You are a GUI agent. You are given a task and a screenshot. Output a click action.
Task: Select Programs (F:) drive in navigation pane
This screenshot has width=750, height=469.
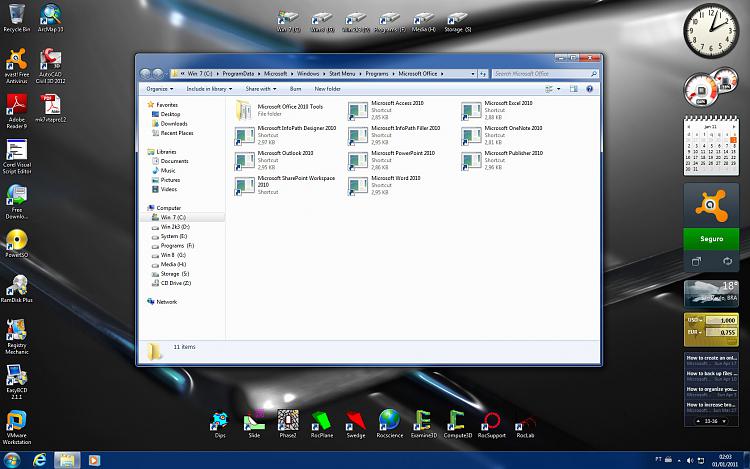click(x=173, y=246)
